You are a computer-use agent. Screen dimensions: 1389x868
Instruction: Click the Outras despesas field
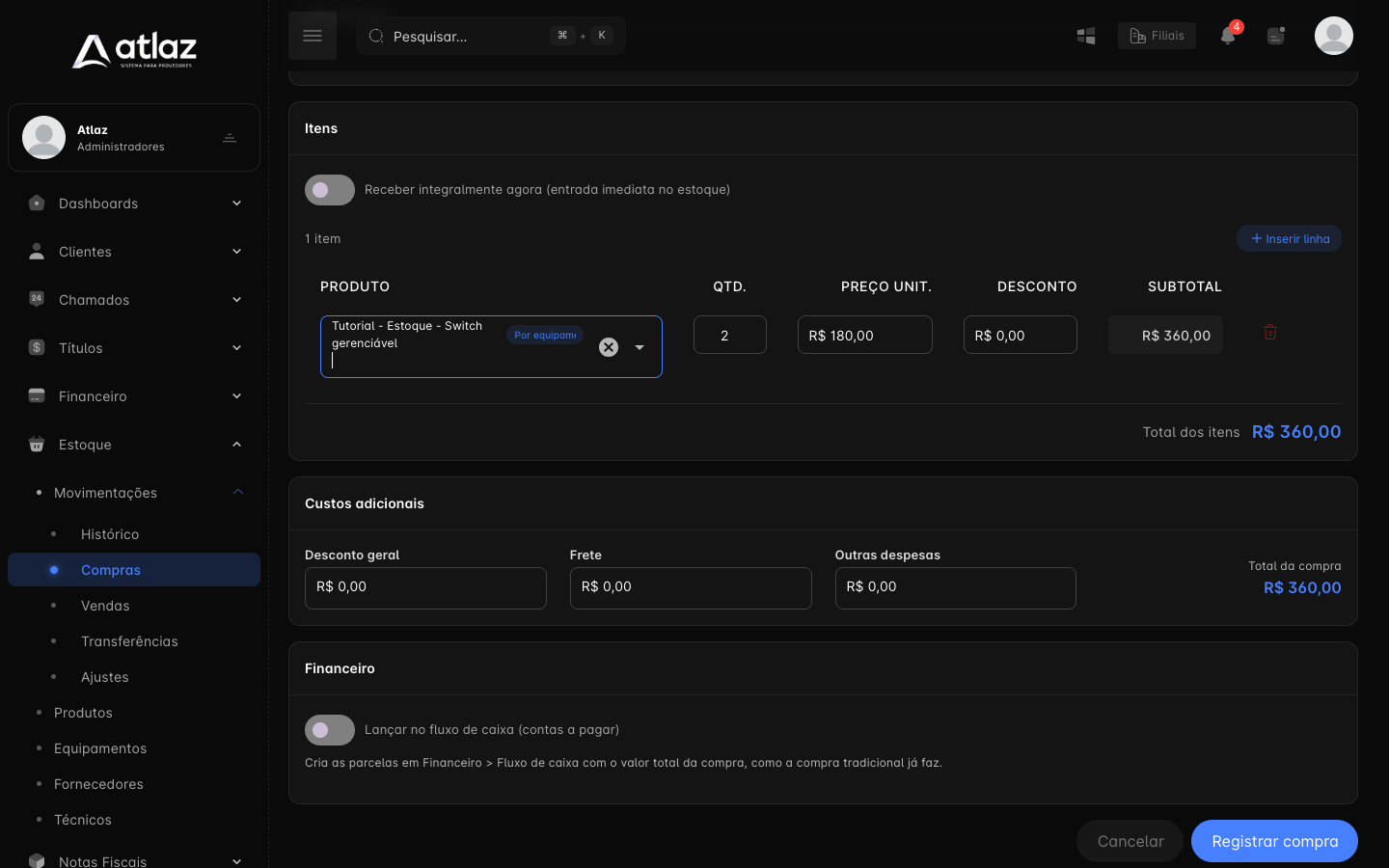tap(956, 588)
